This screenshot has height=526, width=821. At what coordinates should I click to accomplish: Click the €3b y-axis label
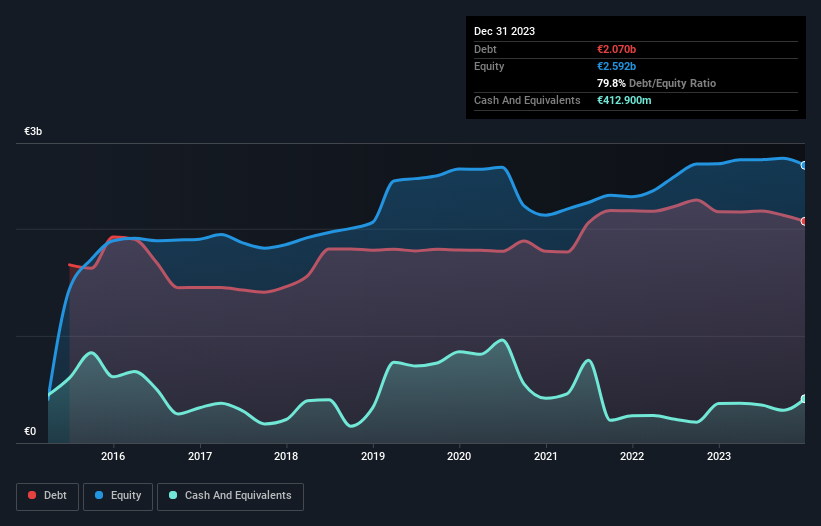tap(33, 131)
